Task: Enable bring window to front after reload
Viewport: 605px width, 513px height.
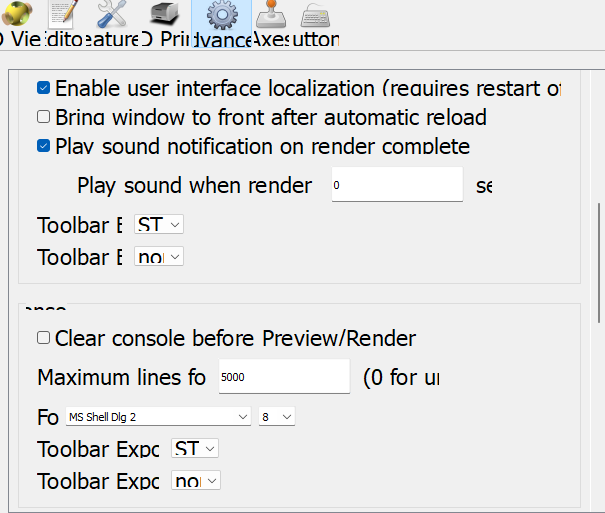Action: [x=43, y=117]
